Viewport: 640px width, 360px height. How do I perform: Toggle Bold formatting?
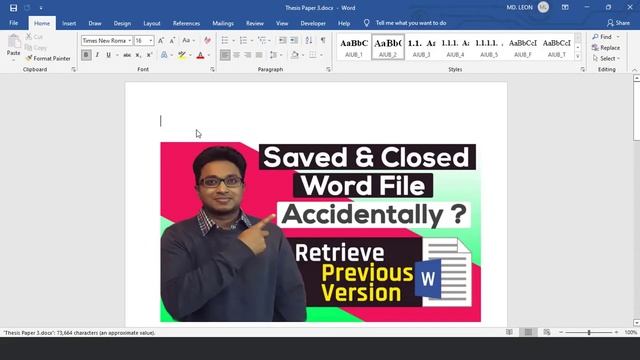[86, 55]
